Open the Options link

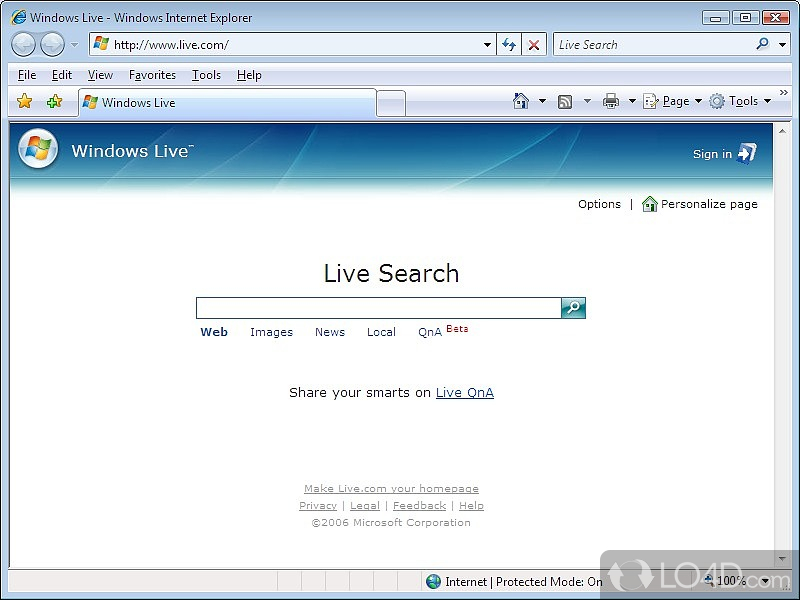599,204
